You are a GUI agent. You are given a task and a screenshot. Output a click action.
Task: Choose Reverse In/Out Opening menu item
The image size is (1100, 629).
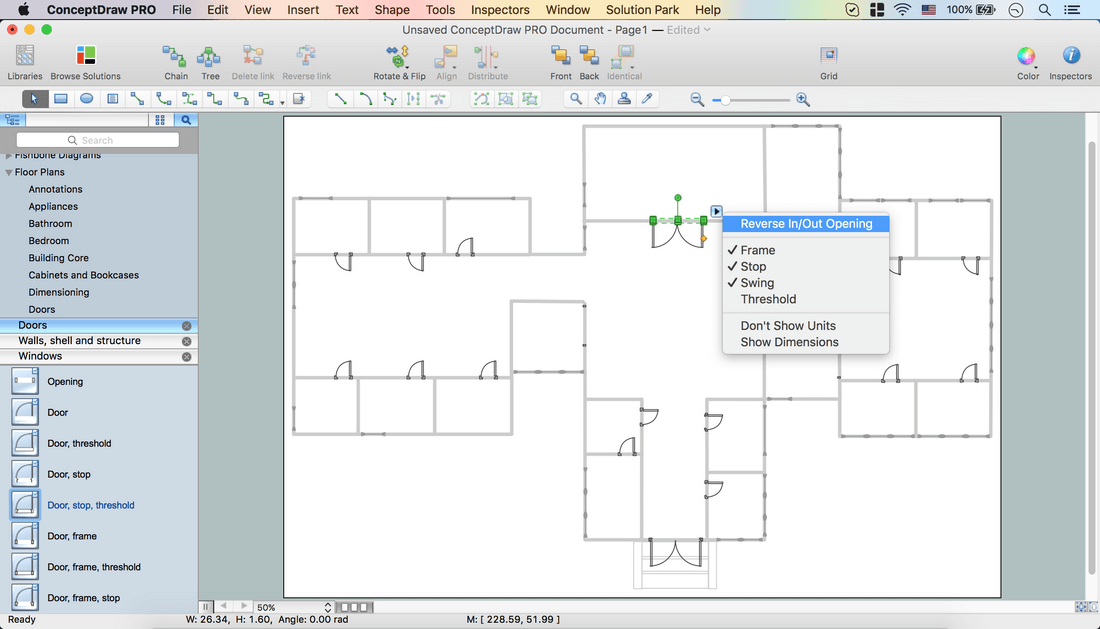click(806, 224)
